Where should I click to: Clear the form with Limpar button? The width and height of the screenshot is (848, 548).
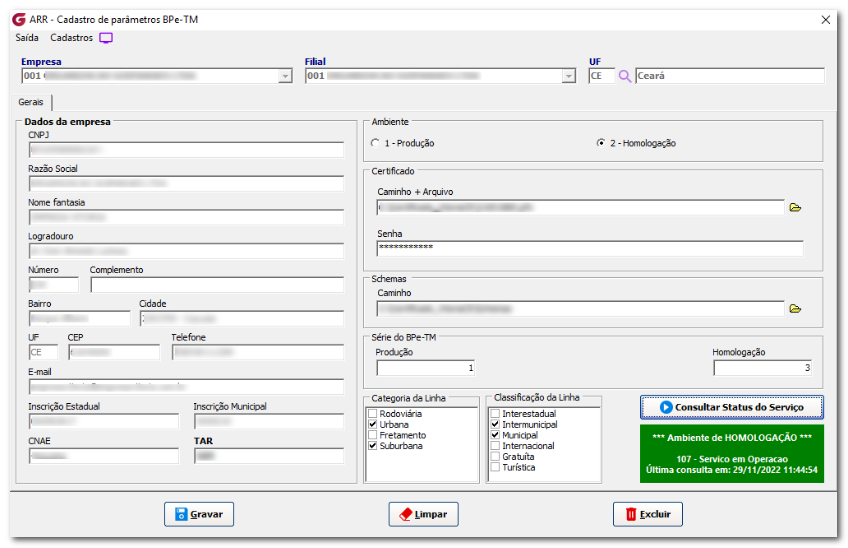point(423,514)
